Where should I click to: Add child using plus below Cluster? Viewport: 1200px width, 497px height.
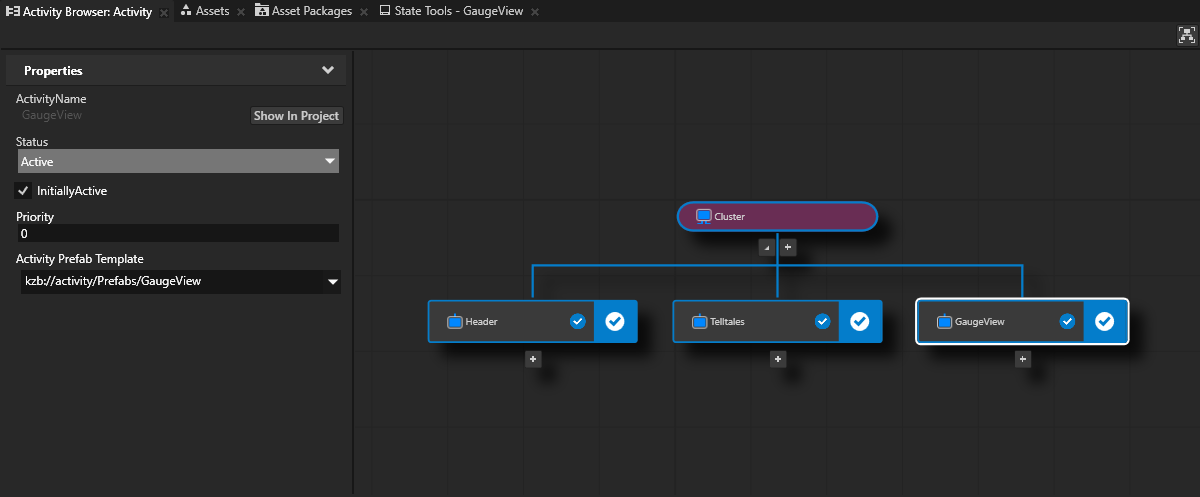788,247
